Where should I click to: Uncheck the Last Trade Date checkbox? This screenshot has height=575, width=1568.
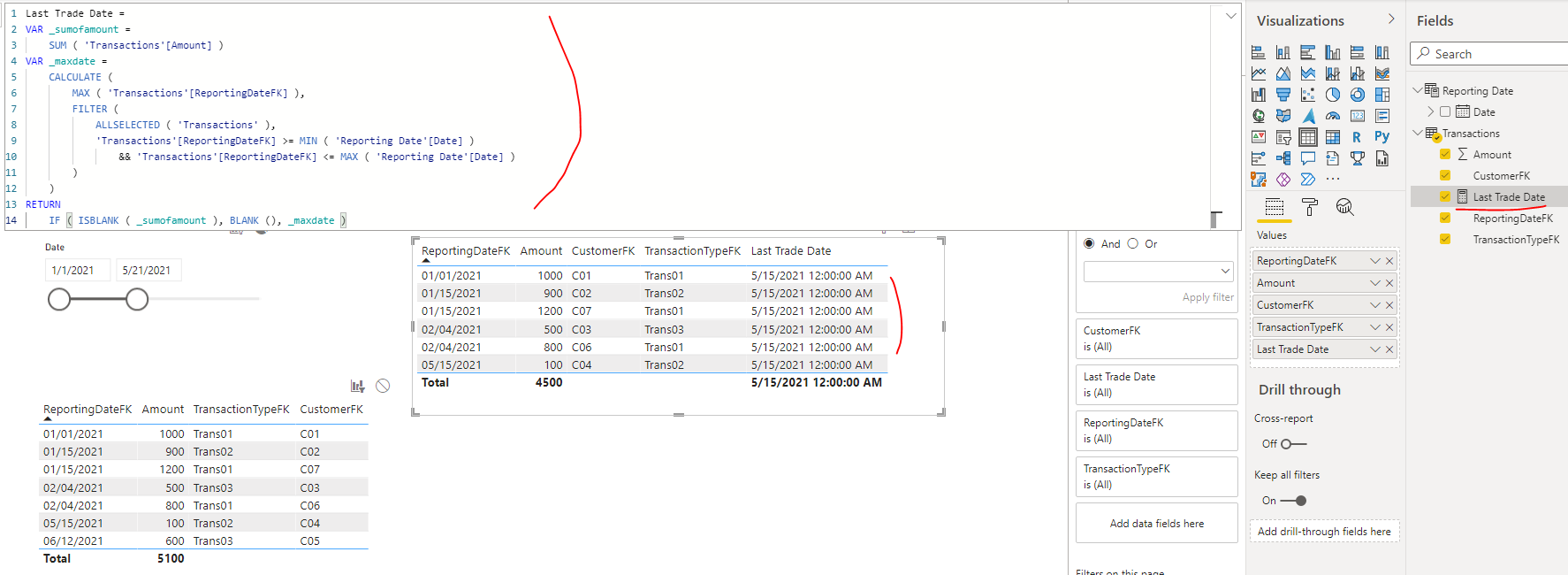(x=1445, y=196)
